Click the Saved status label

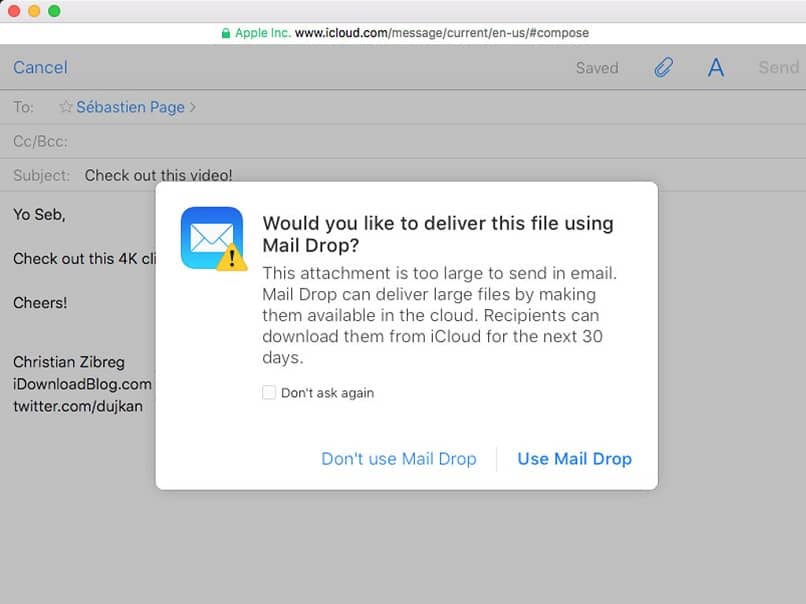tap(597, 68)
